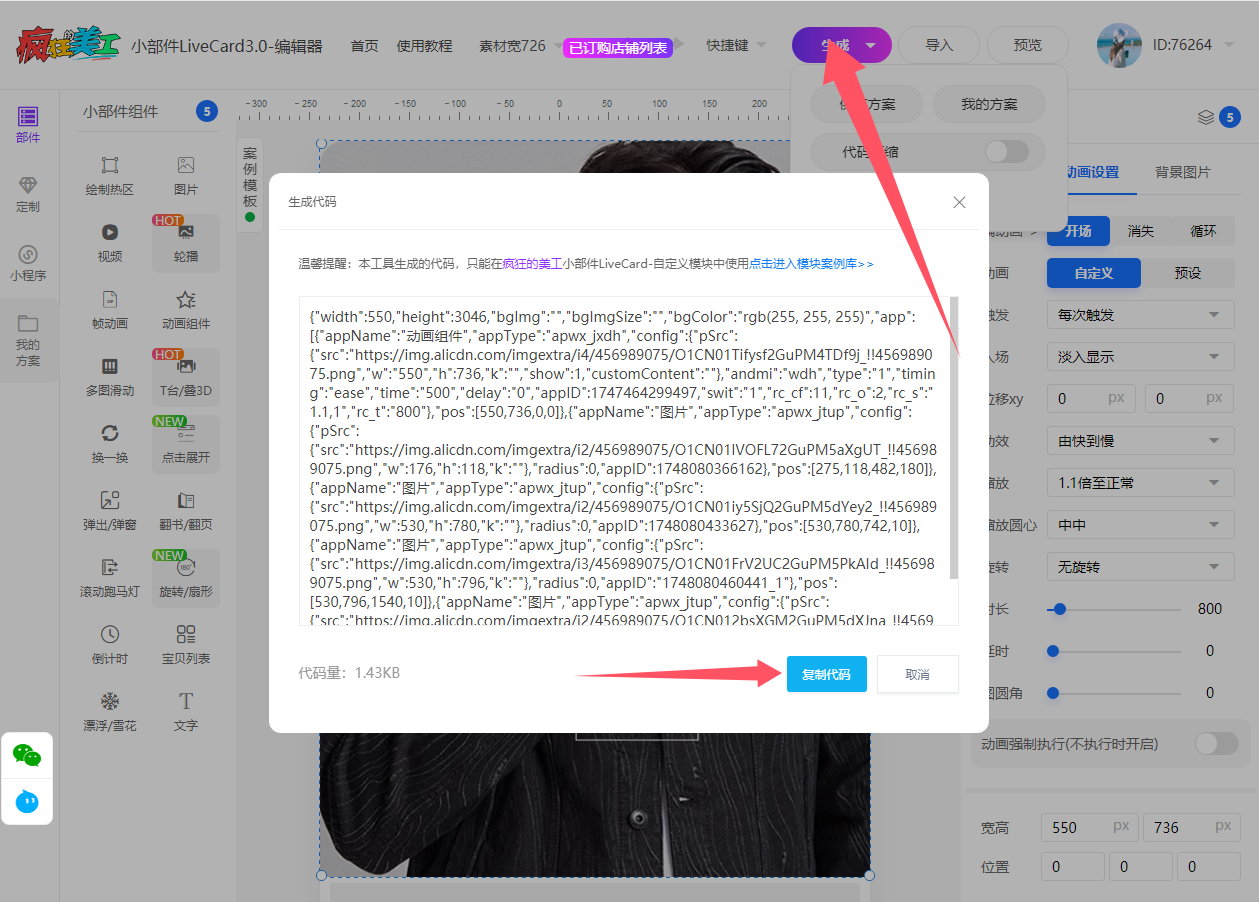Open the 定制 sidebar section
Image resolution: width=1259 pixels, height=902 pixels.
[x=28, y=194]
